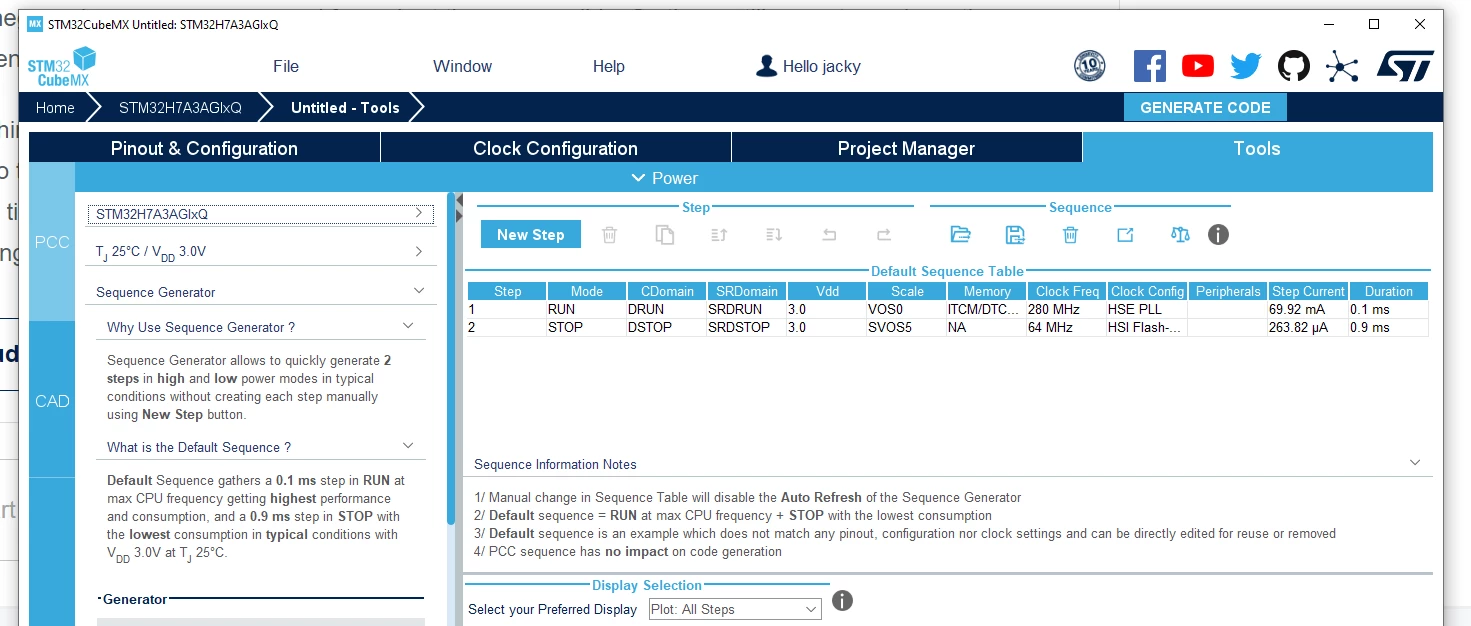The image size is (1471, 626).
Task: Open the Facebook icon
Action: click(1150, 66)
